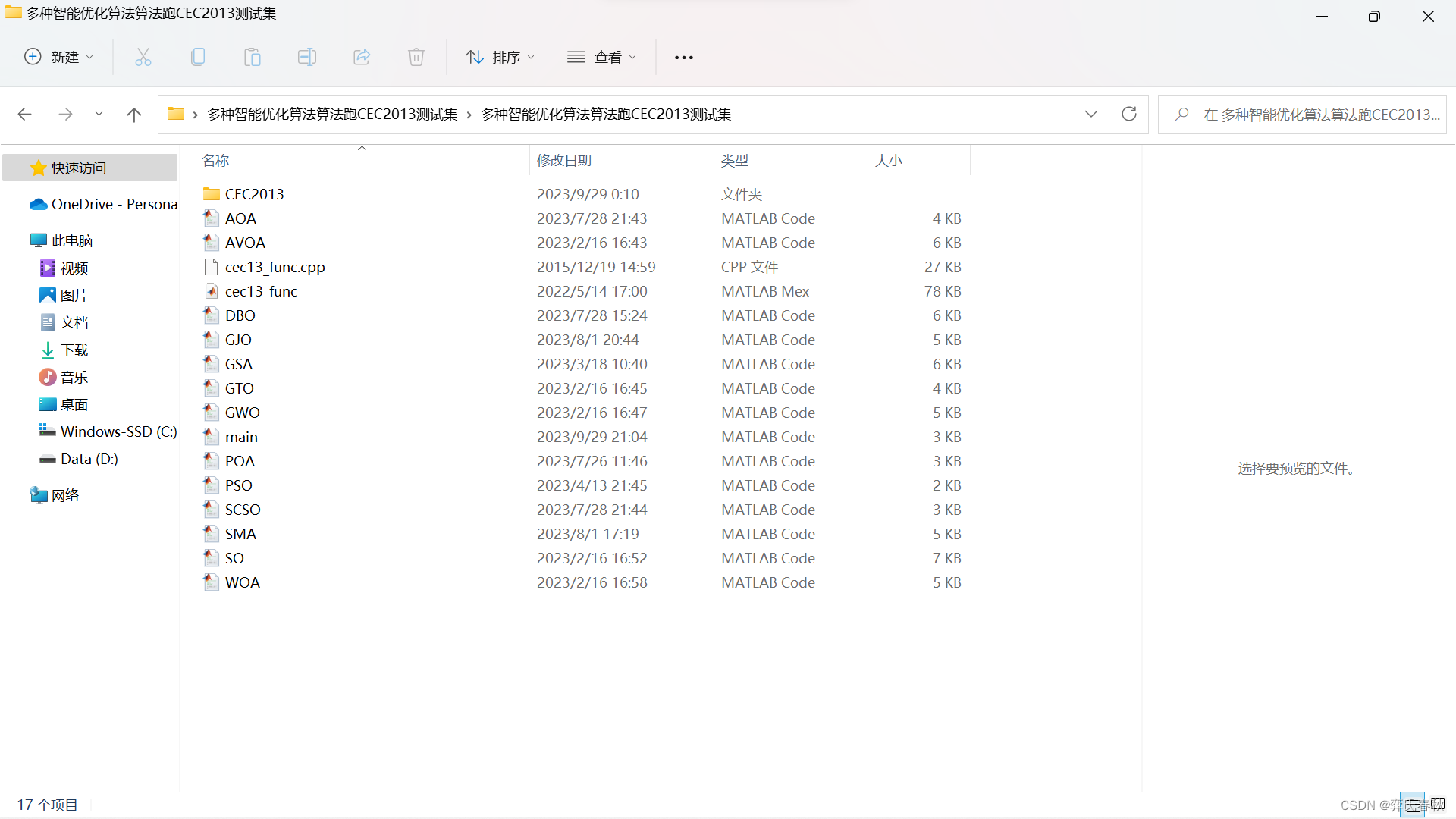Select the AVOA file name
Image resolution: width=1456 pixels, height=819 pixels.
(x=245, y=243)
